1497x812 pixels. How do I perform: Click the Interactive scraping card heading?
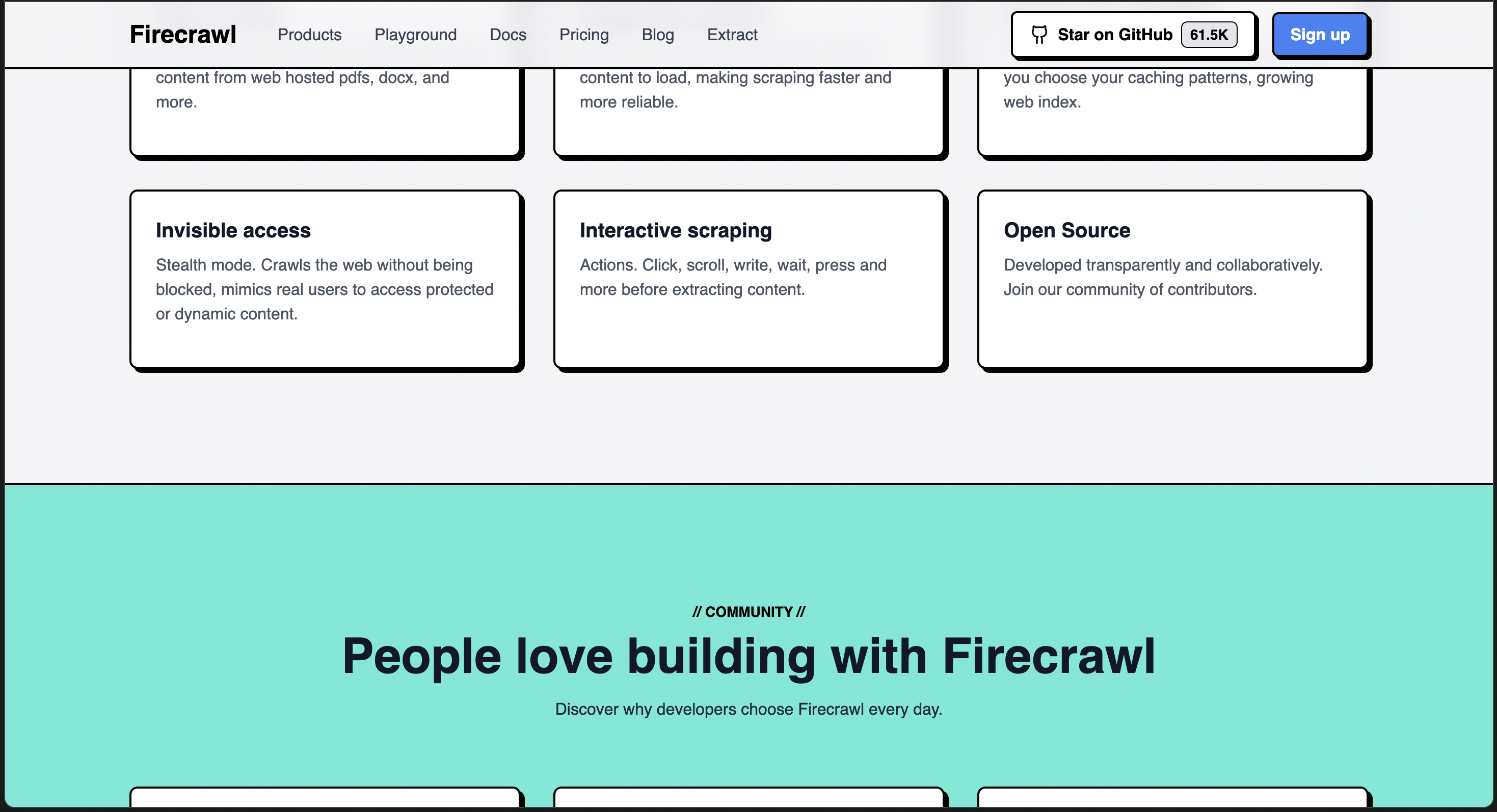675,231
